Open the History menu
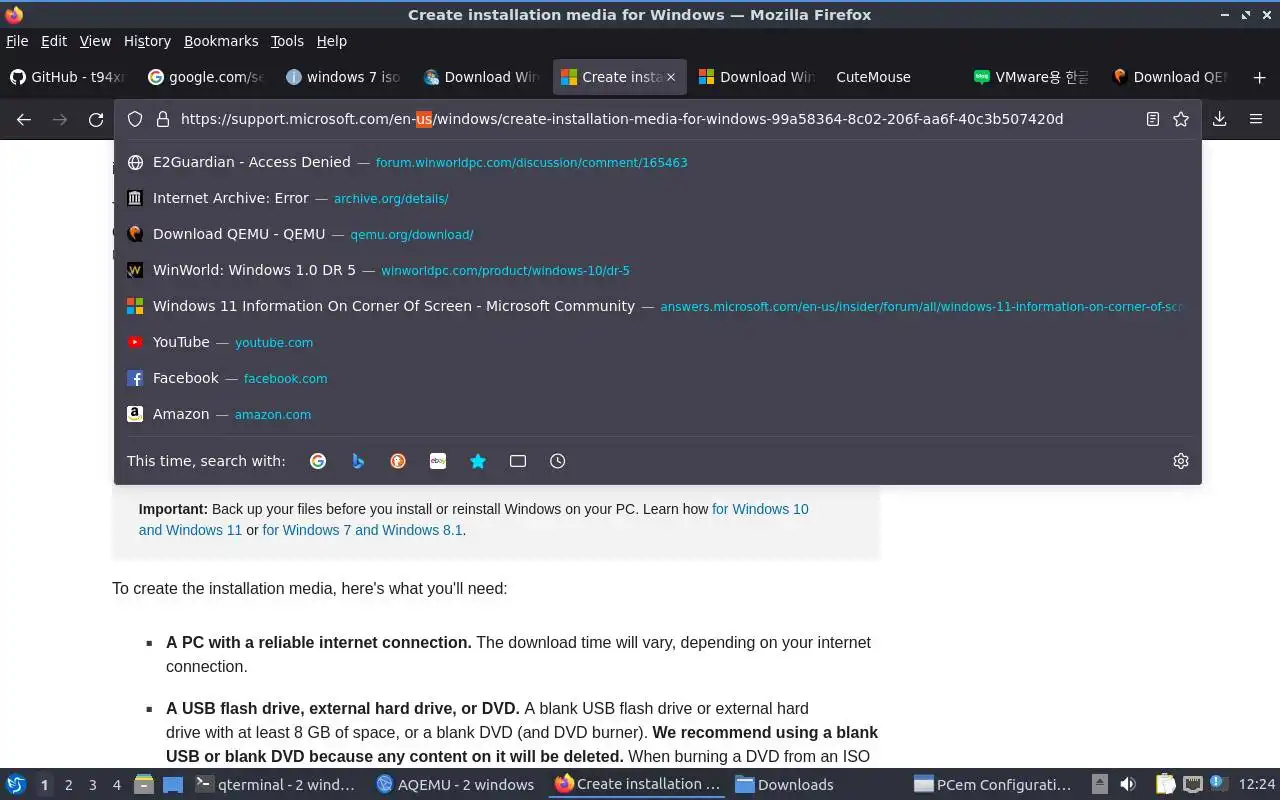1280x800 pixels. click(x=147, y=41)
